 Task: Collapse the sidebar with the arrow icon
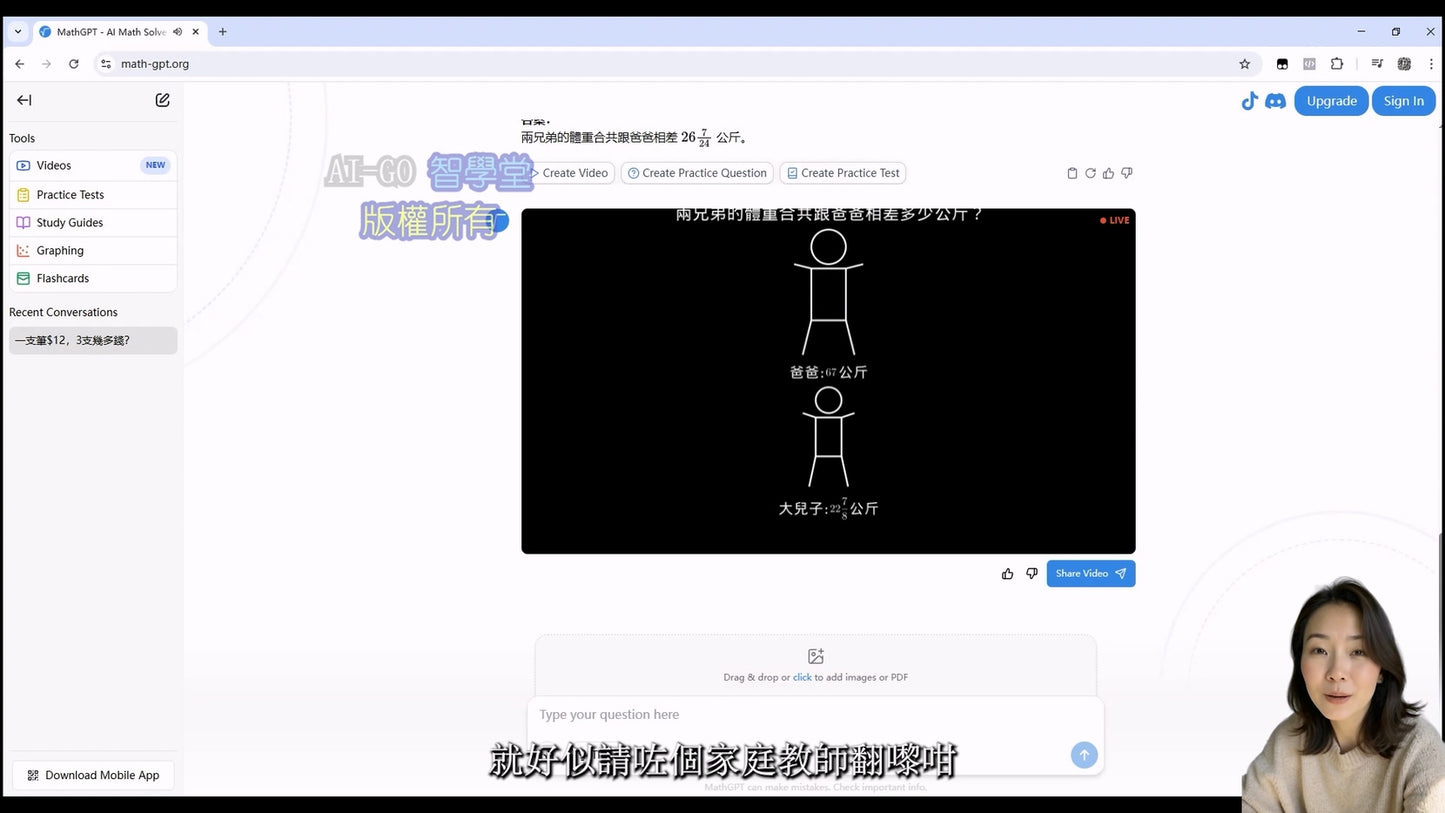pyautogui.click(x=24, y=100)
